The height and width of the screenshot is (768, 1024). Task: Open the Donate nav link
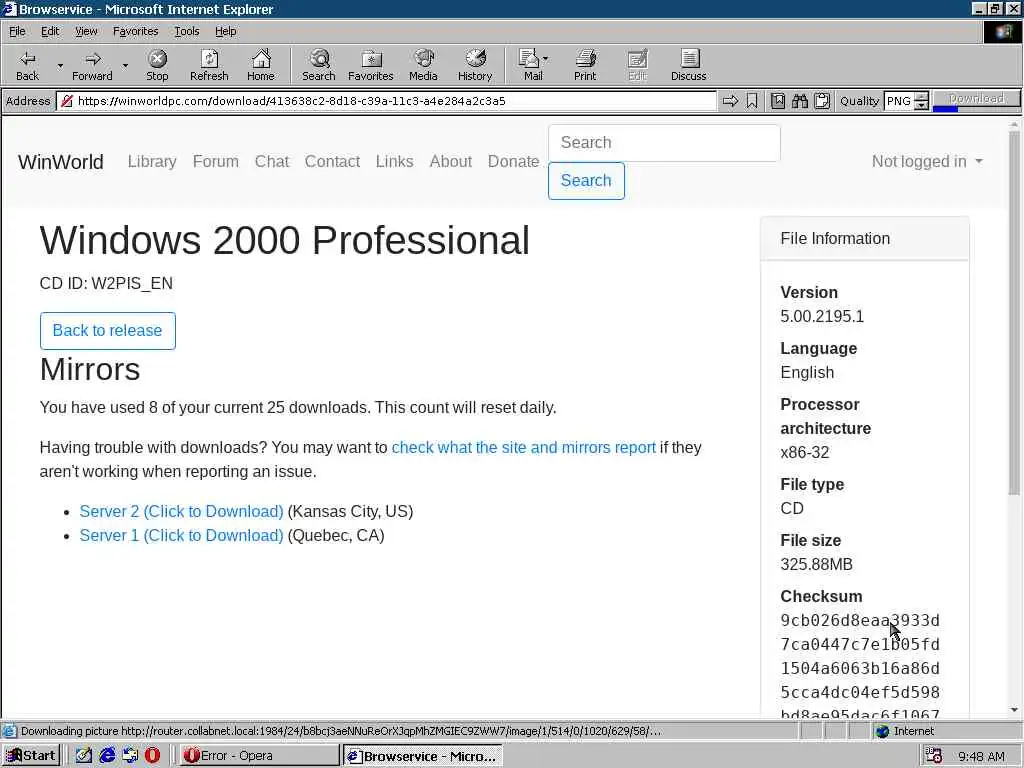tap(513, 161)
